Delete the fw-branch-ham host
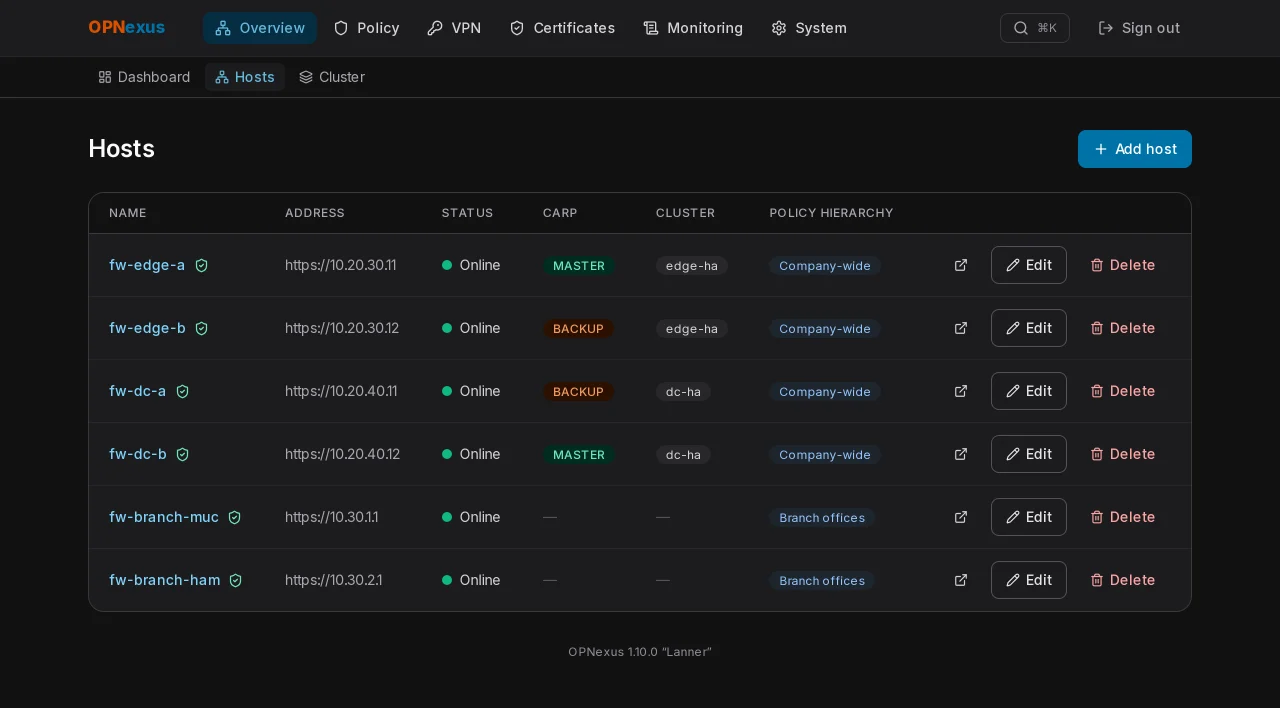Image resolution: width=1280 pixels, height=708 pixels. (x=1123, y=580)
